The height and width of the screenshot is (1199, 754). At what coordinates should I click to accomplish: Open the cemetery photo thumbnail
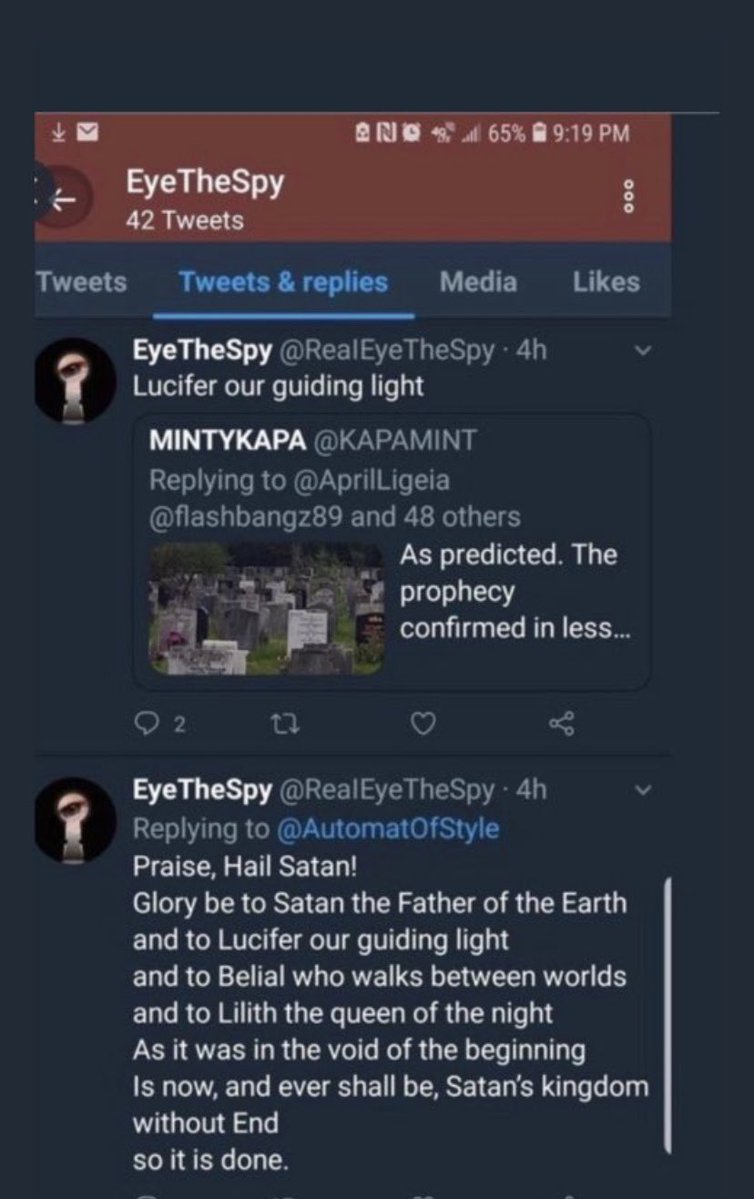tap(266, 608)
